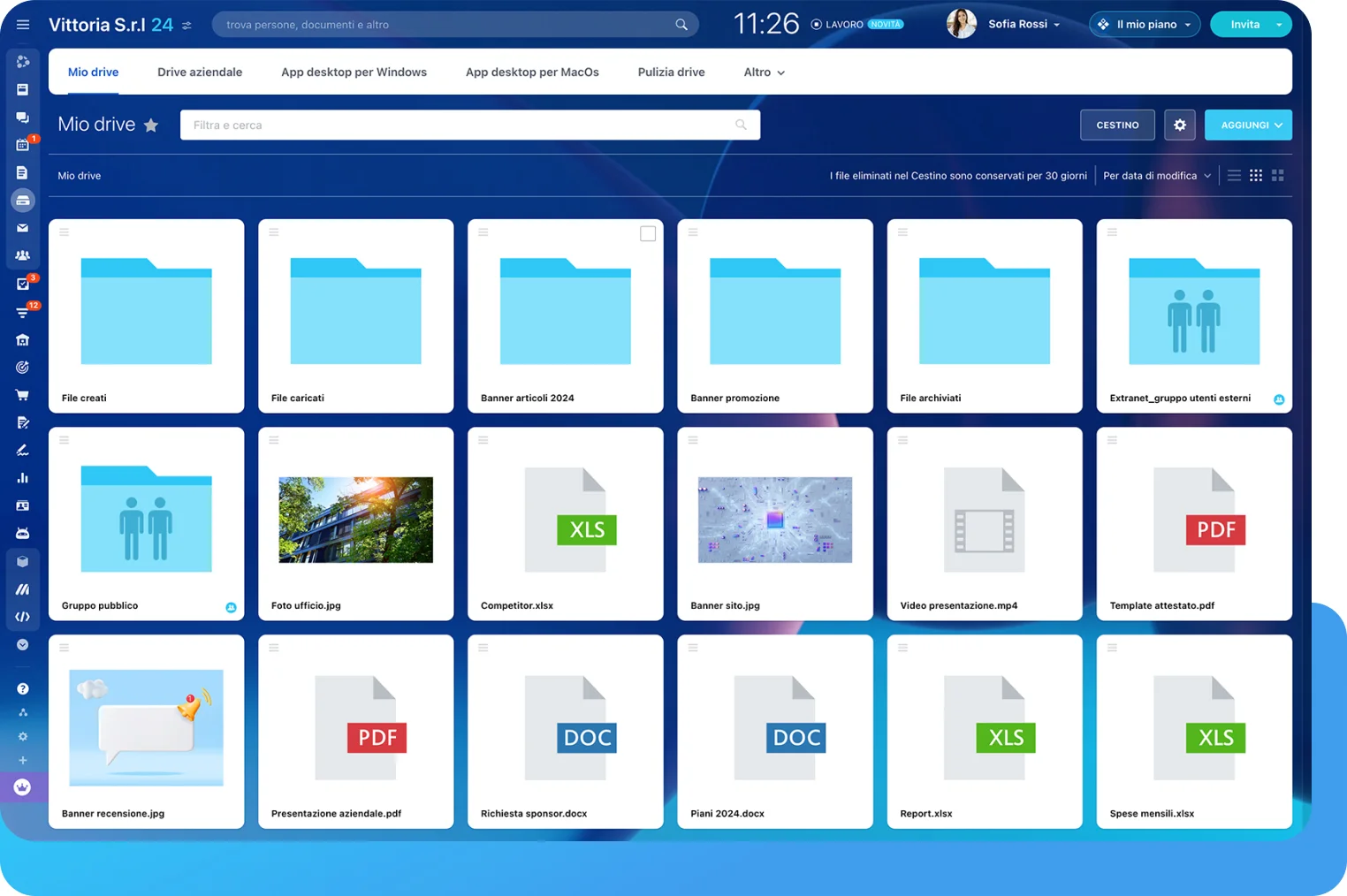This screenshot has height=896, width=1347.
Task: Star Mio drive as a favorite
Action: [x=151, y=125]
